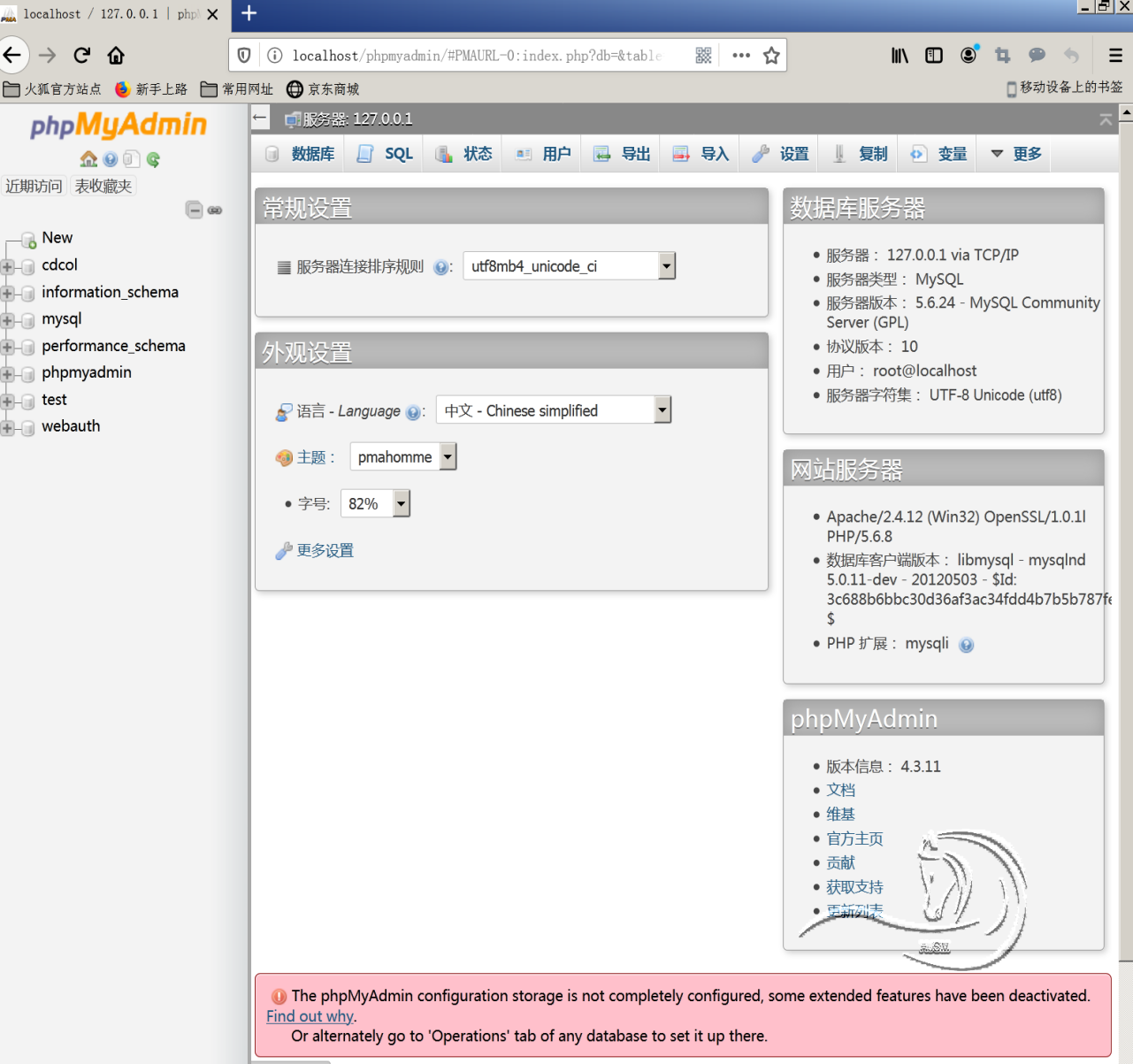Click the browser reload button
Screen dimensions: 1133x1064
point(81,56)
